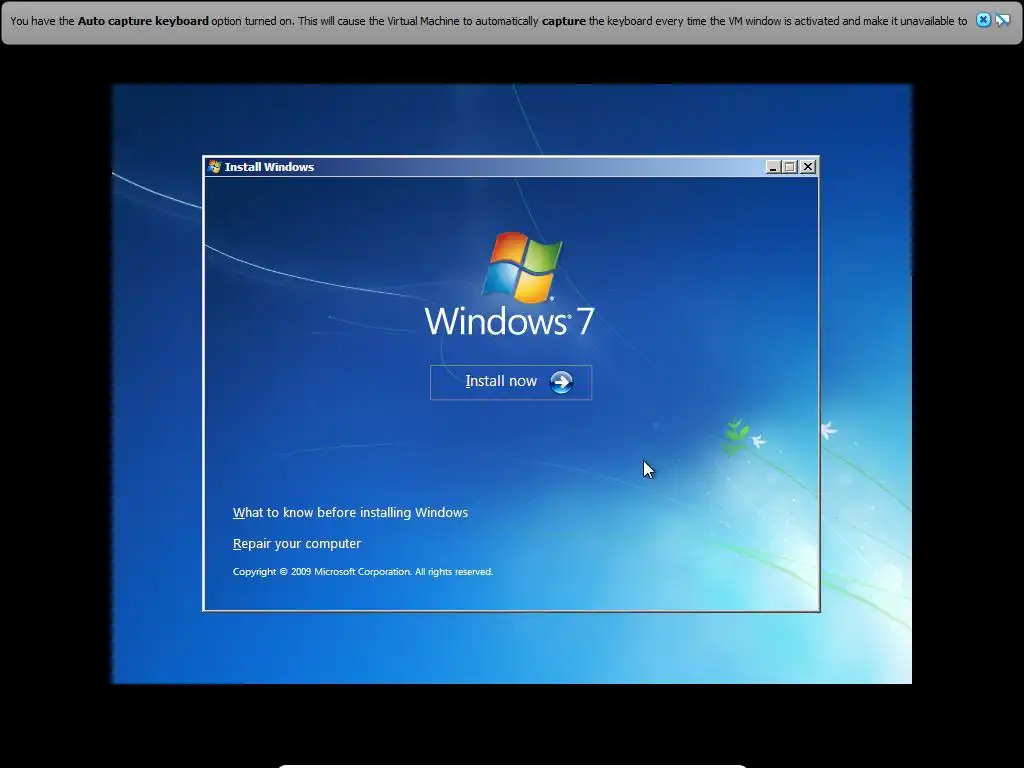Click the Microsoft copyright notice text
The height and width of the screenshot is (768, 1024).
pyautogui.click(x=362, y=571)
